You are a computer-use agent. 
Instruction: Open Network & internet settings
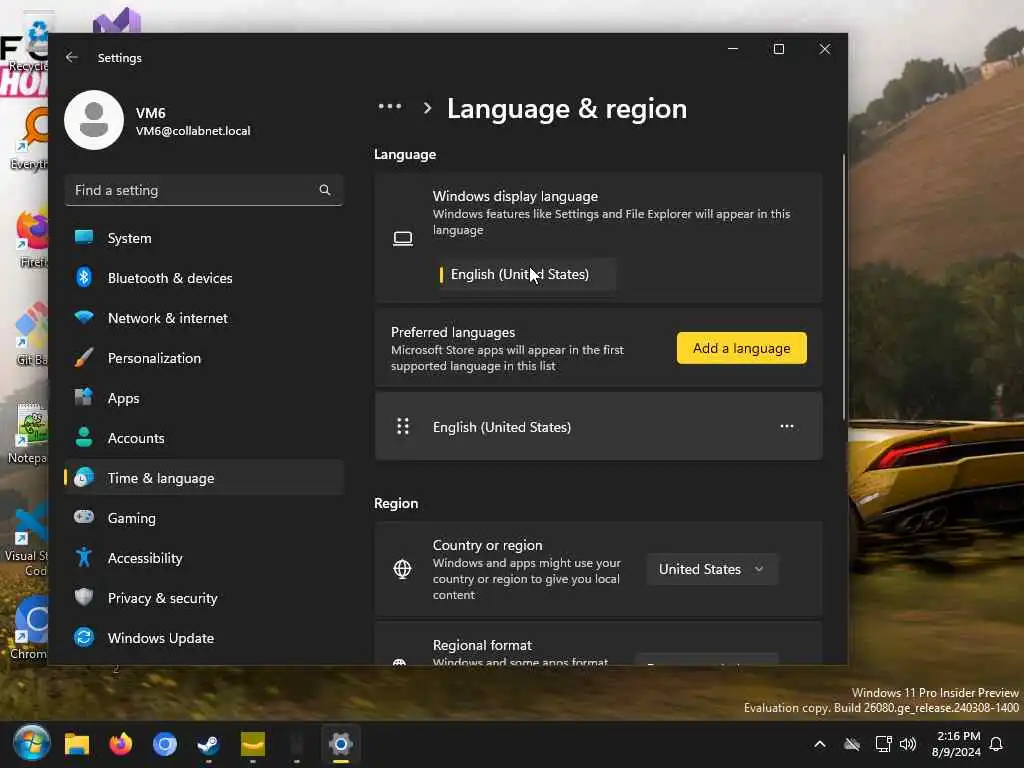click(204, 318)
